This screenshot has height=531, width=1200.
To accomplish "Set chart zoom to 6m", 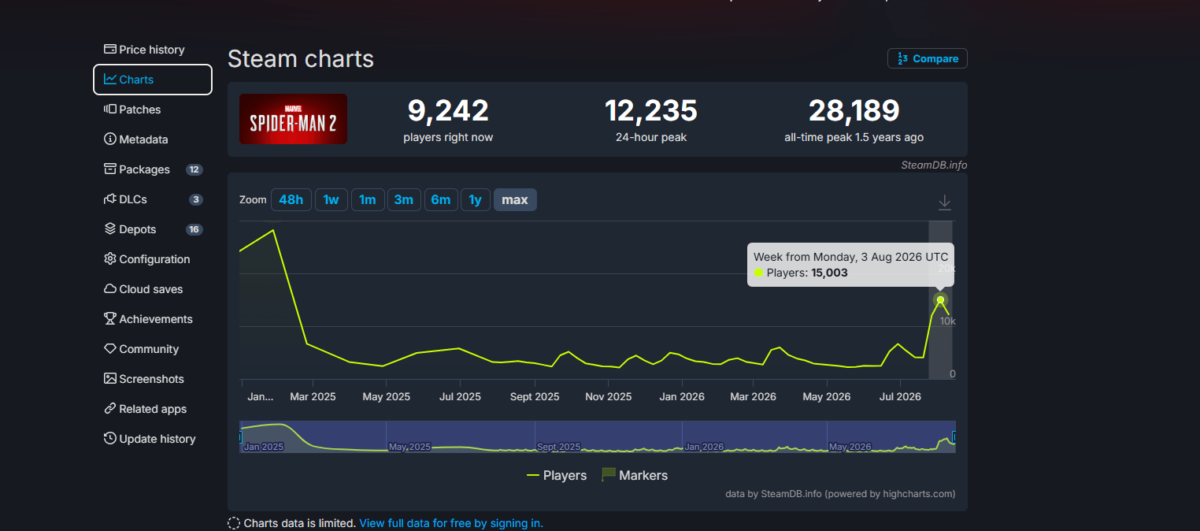I will pyautogui.click(x=440, y=200).
